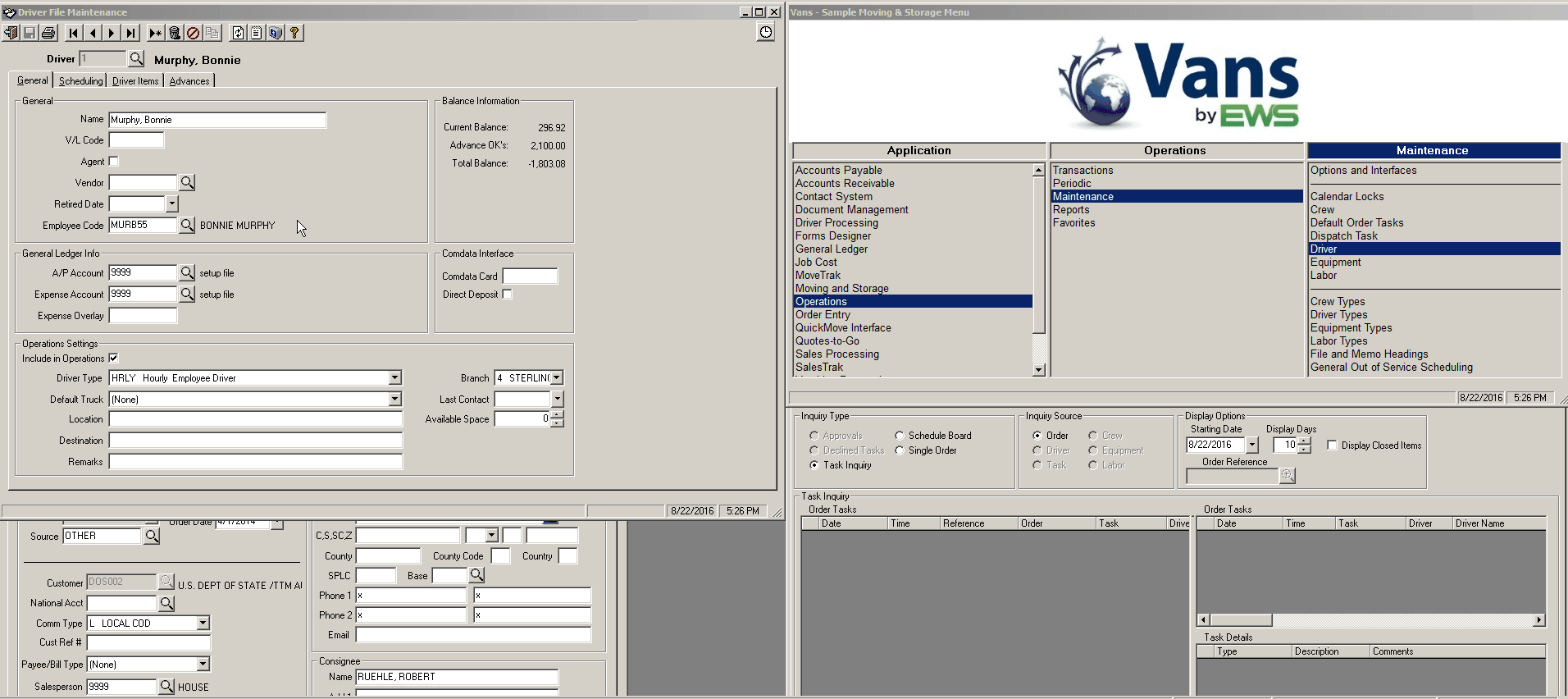Viewport: 1568px width, 699px height.
Task: Print the driver record
Action: tap(48, 33)
